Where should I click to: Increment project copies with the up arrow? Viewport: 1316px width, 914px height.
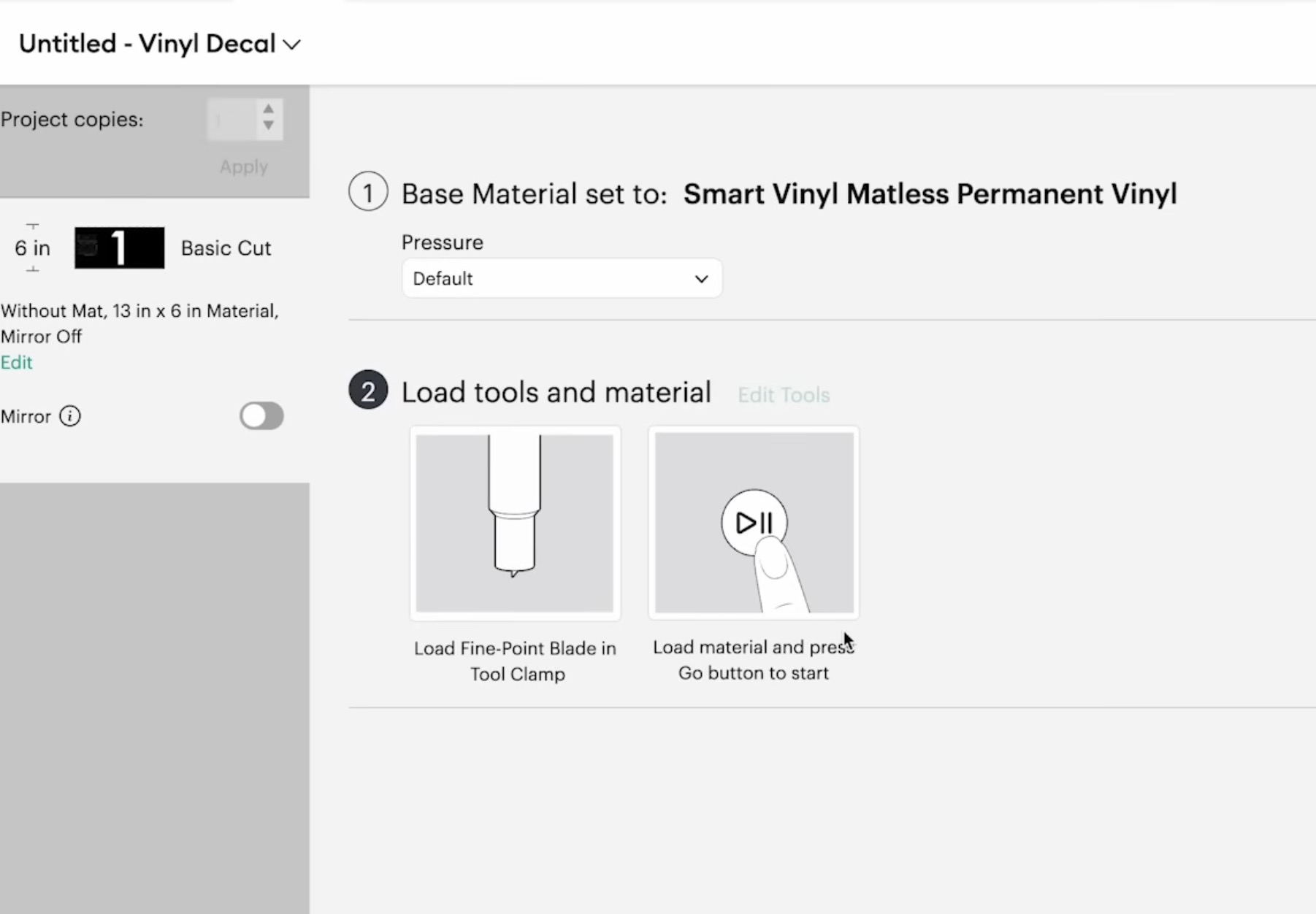pyautogui.click(x=269, y=110)
